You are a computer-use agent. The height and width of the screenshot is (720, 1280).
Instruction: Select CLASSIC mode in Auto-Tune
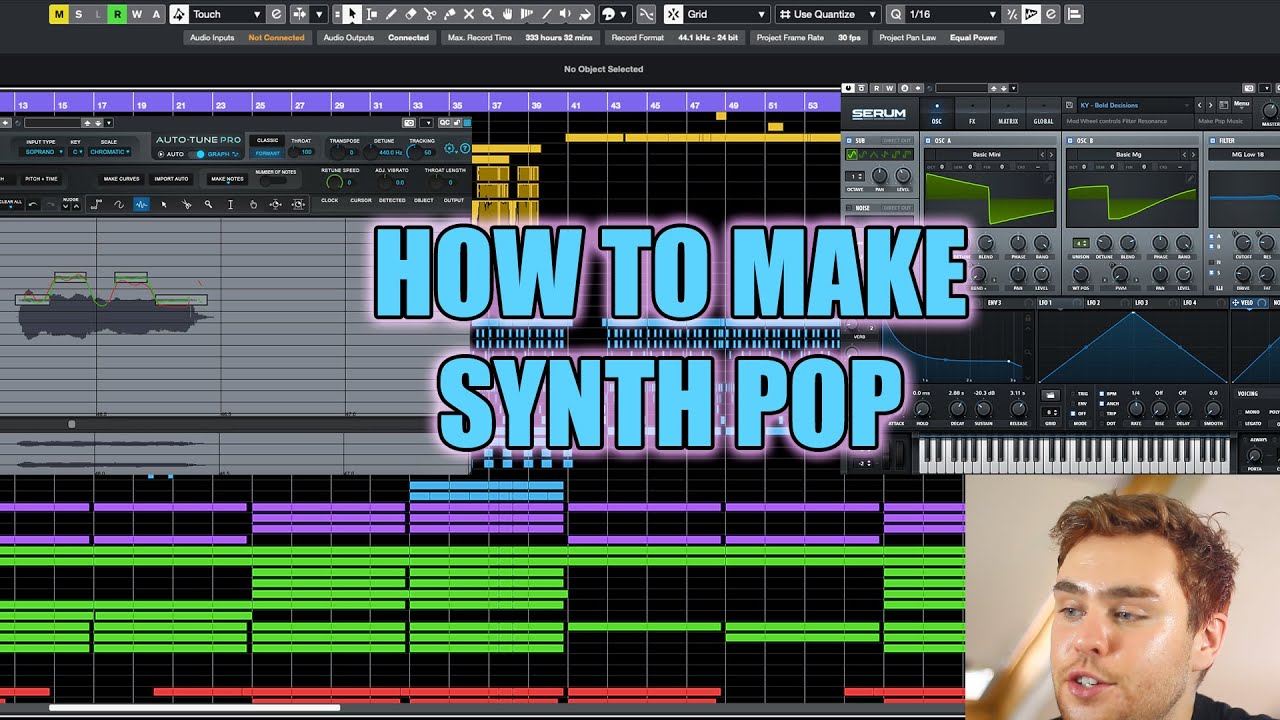point(267,140)
